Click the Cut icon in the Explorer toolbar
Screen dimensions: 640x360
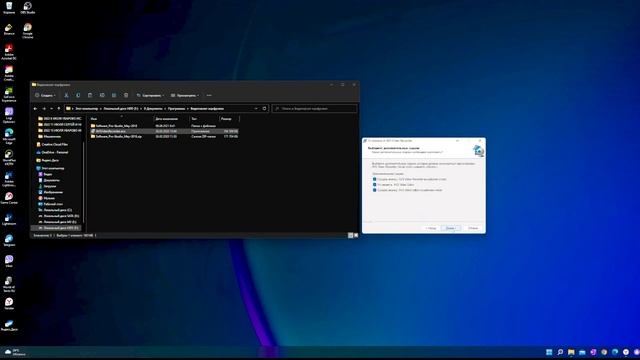pyautogui.click(x=66, y=95)
